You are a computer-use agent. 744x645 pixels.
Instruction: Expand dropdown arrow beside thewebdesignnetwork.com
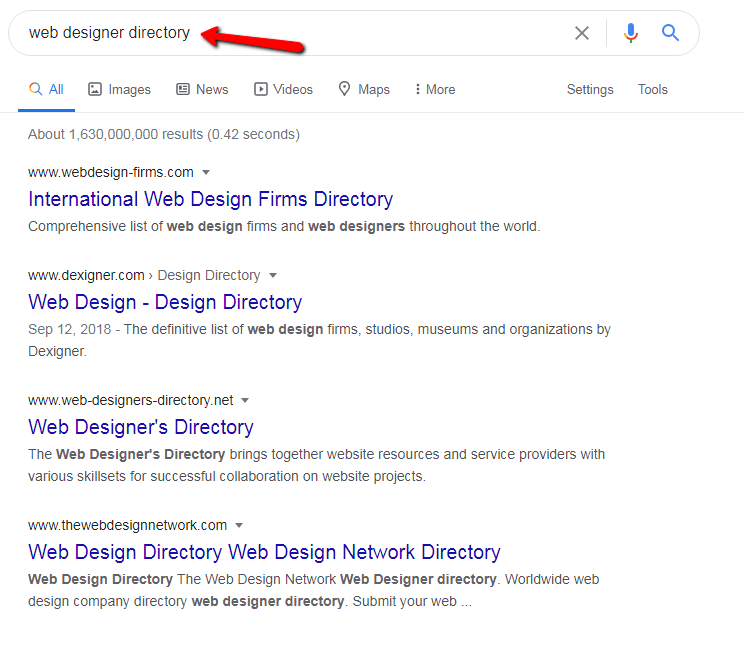pyautogui.click(x=239, y=525)
